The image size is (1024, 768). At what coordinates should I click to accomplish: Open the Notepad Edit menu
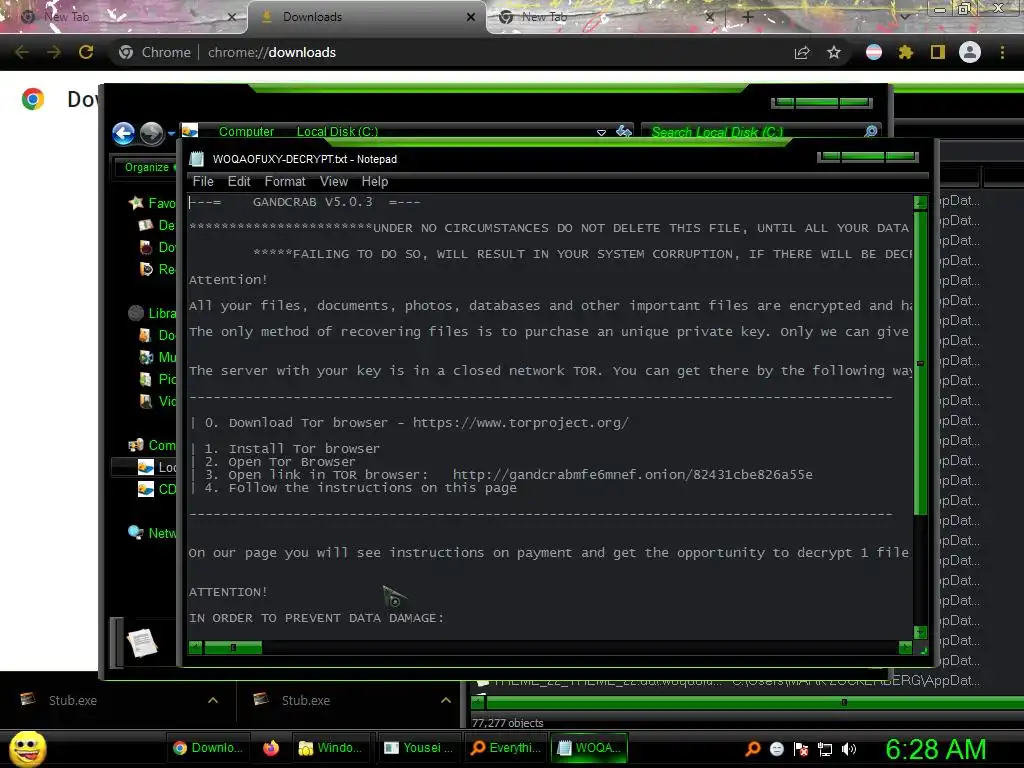pyautogui.click(x=239, y=182)
